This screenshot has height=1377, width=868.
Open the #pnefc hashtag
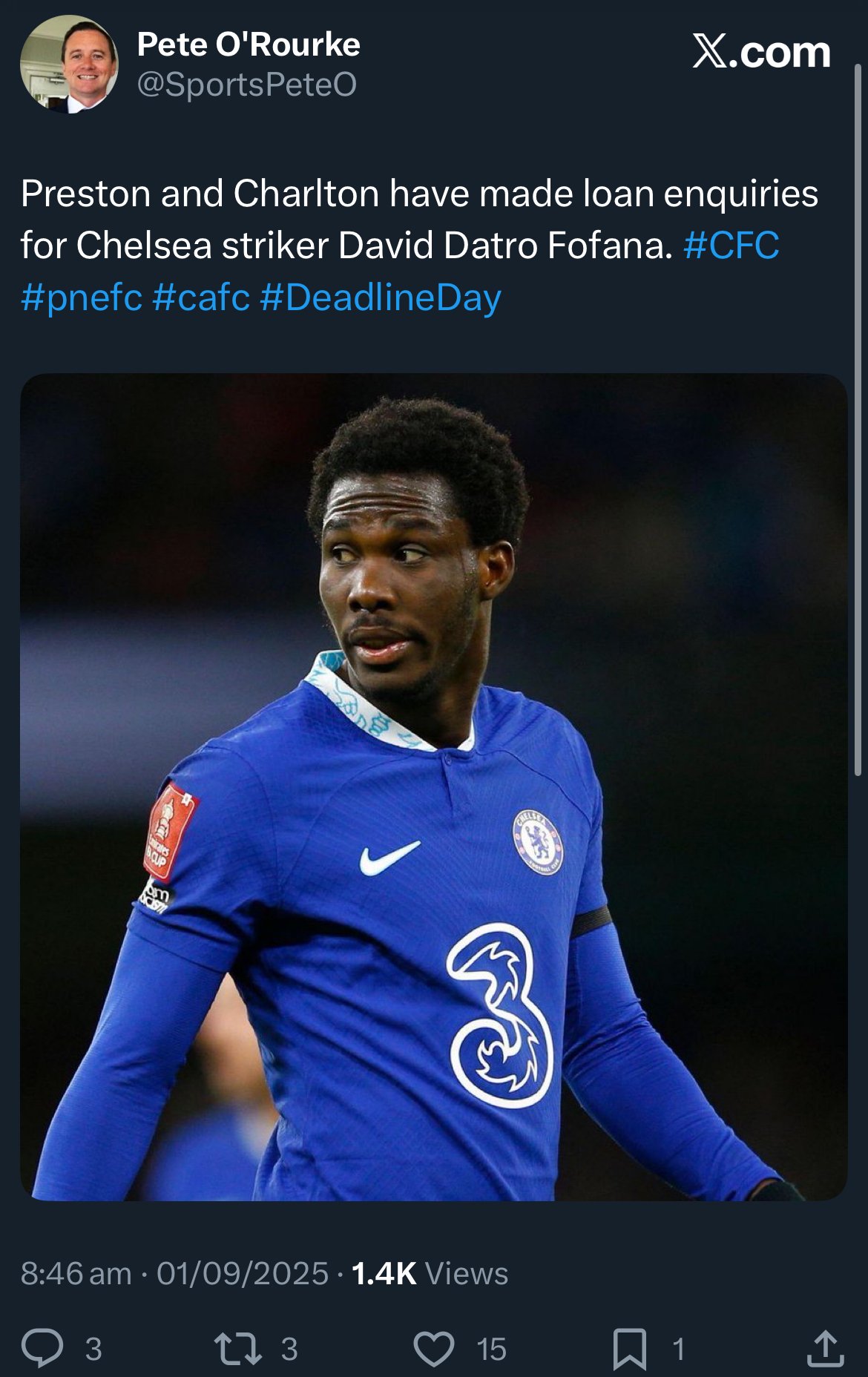point(82,298)
